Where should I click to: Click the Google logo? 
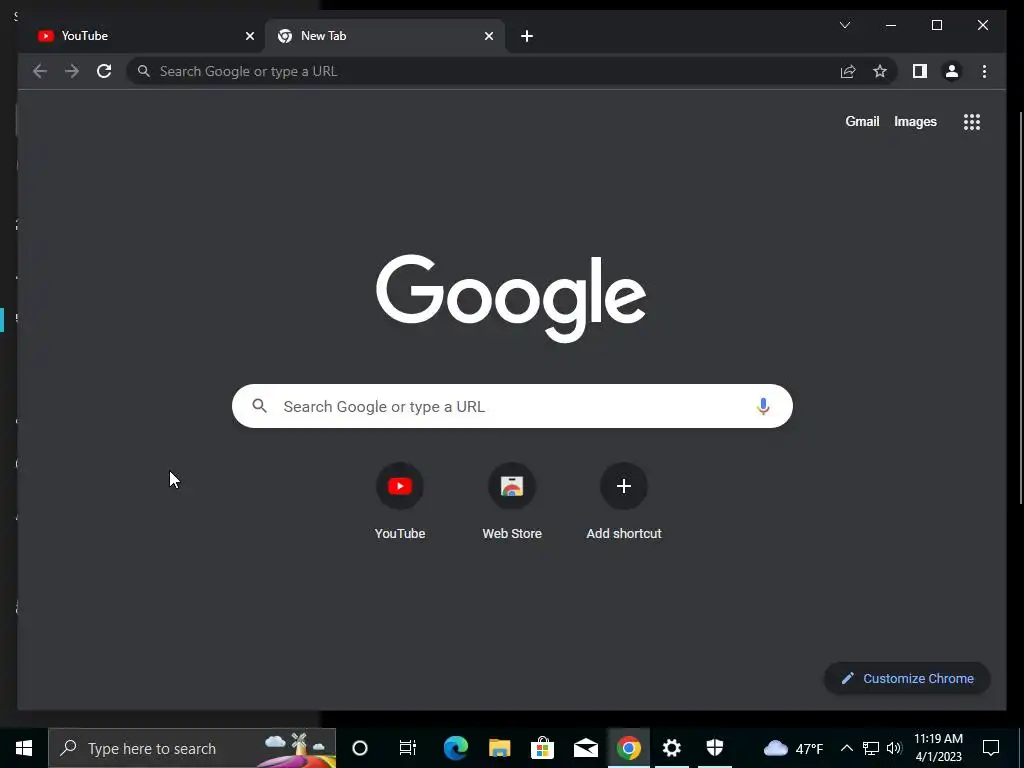(x=511, y=298)
